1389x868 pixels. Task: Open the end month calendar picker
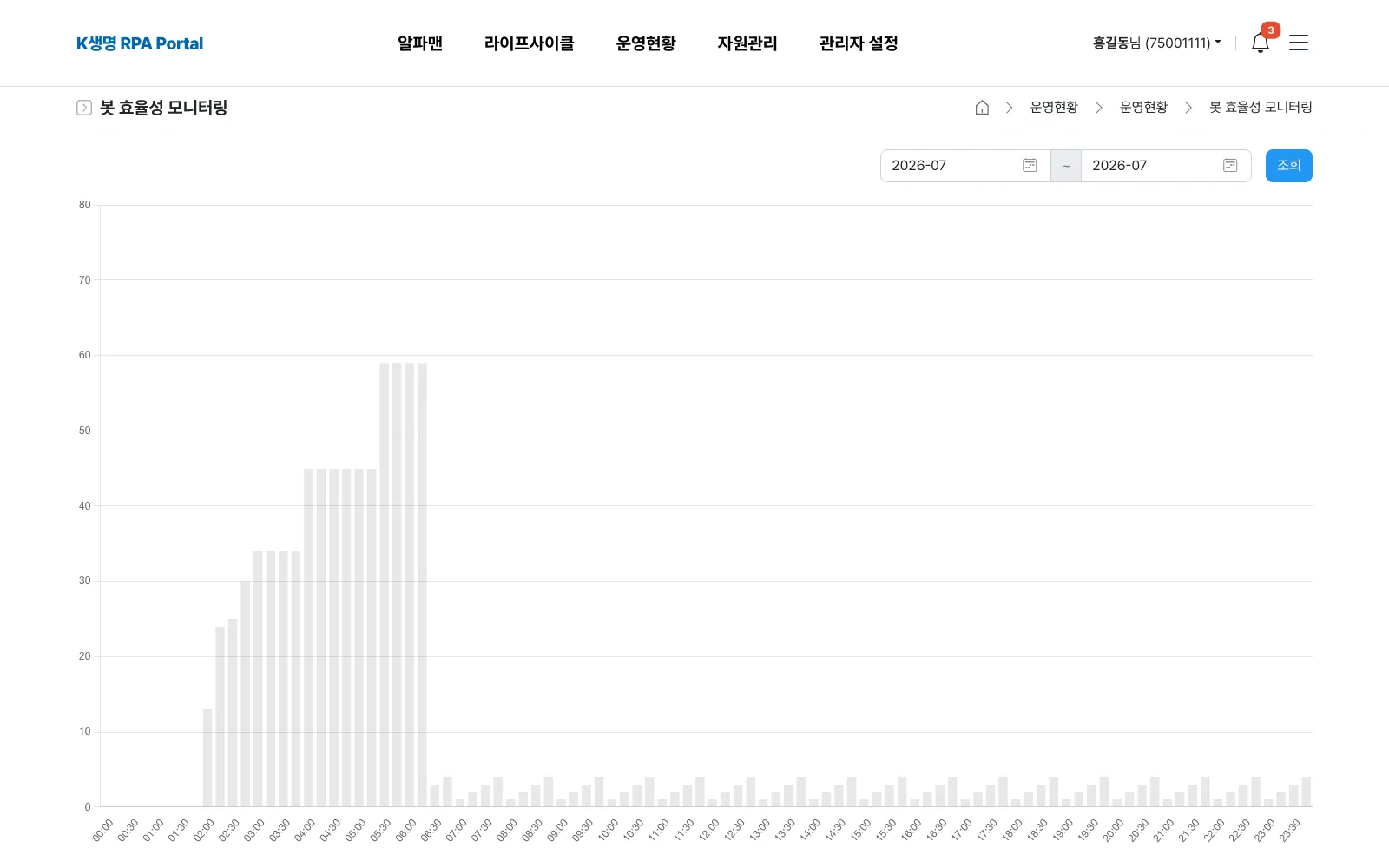(x=1230, y=166)
